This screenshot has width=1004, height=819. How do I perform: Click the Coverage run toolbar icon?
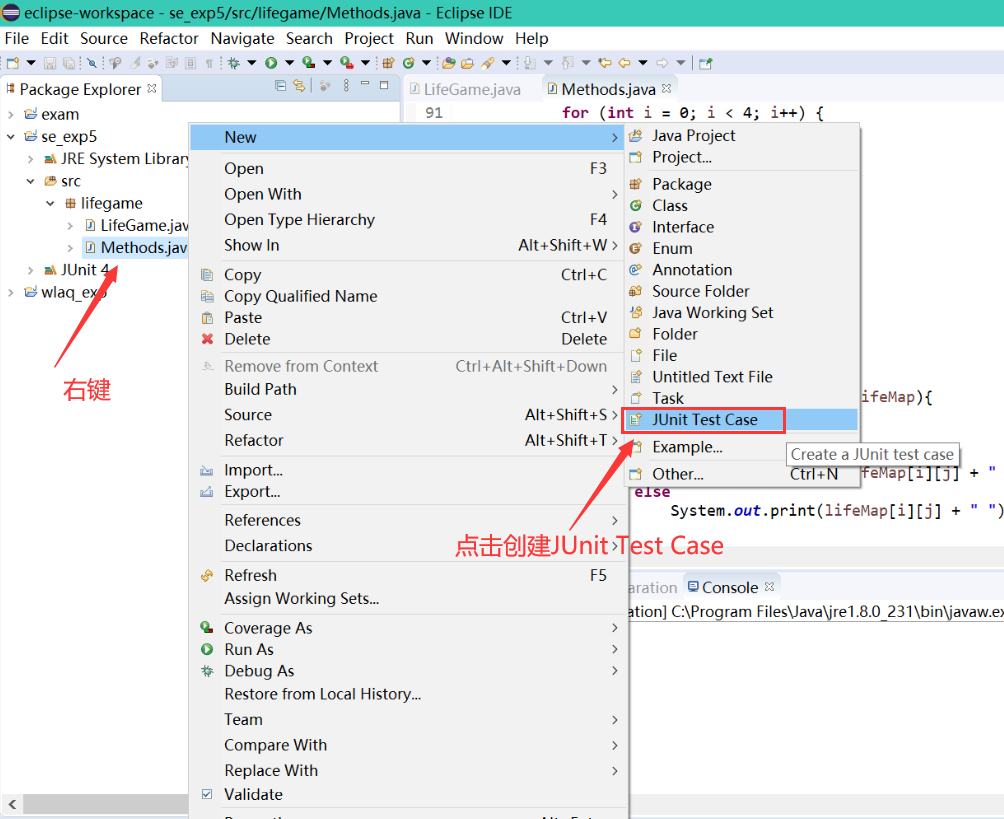click(x=309, y=63)
